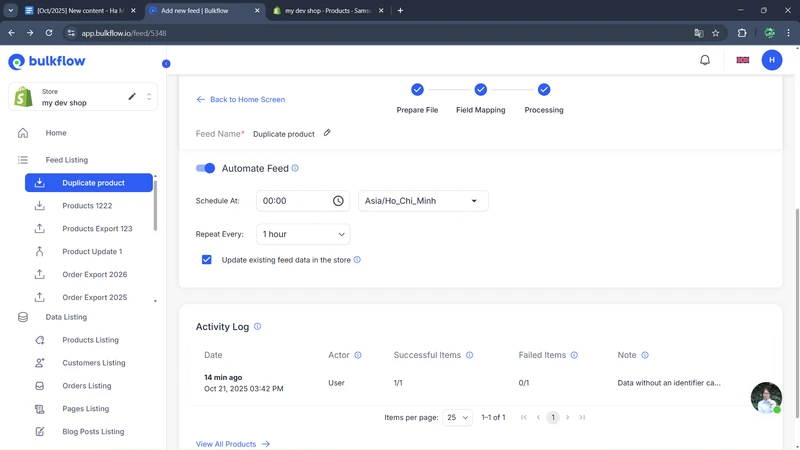
Task: Click the Customers Listing person icon
Action: click(40, 363)
